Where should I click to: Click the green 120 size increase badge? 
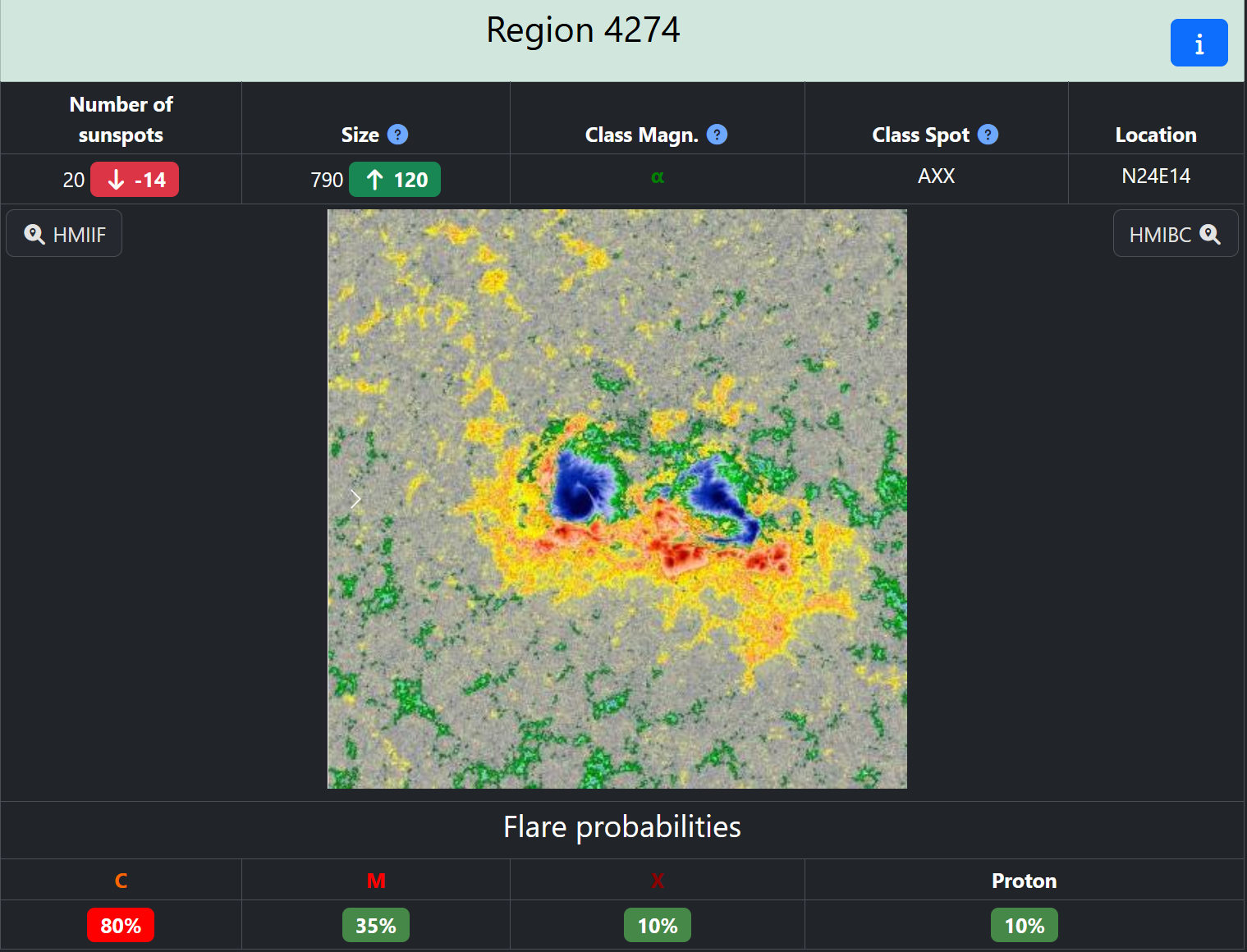[395, 180]
